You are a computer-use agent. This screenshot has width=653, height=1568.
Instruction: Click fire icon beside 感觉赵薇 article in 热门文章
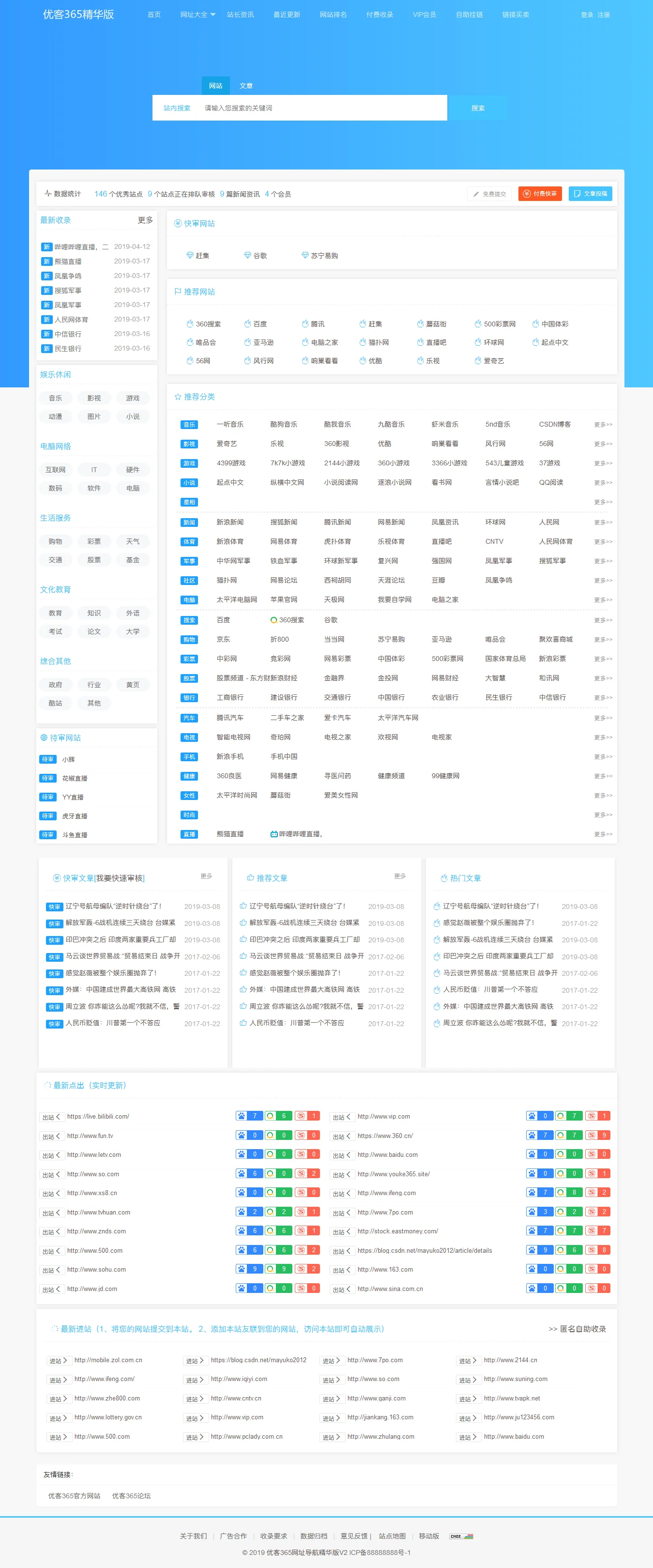tap(436, 923)
